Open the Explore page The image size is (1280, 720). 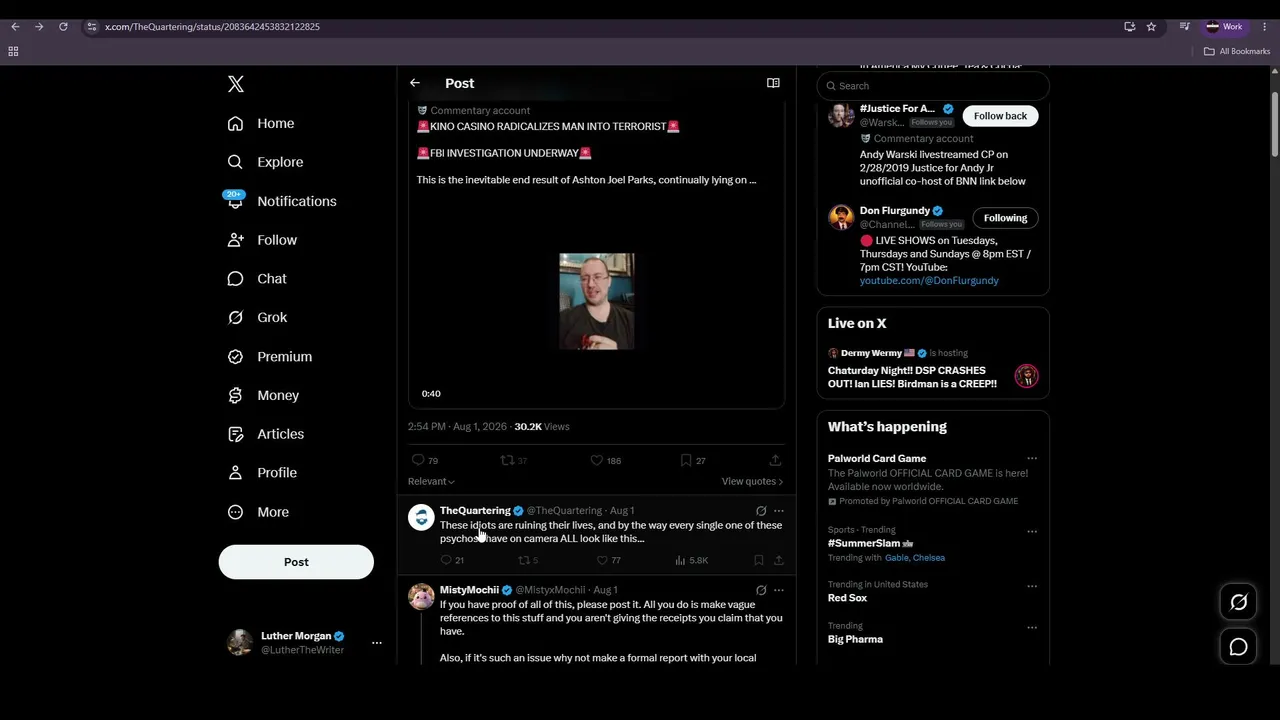[x=265, y=162]
